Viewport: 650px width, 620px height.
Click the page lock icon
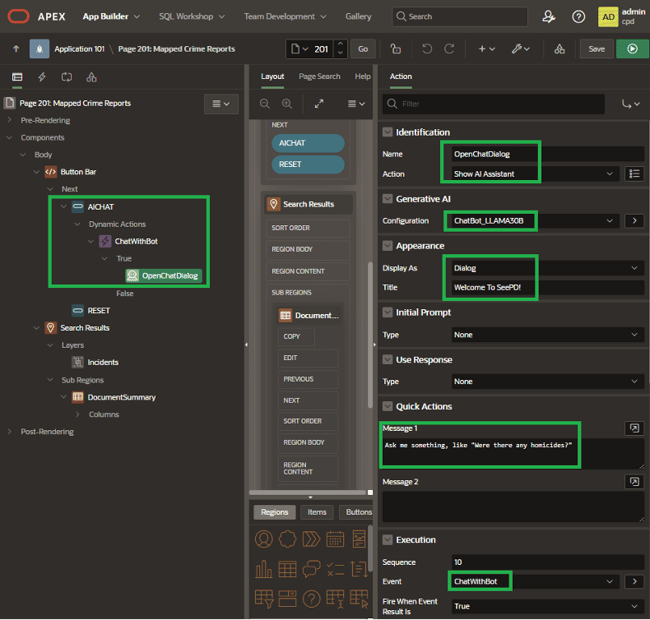coord(396,48)
